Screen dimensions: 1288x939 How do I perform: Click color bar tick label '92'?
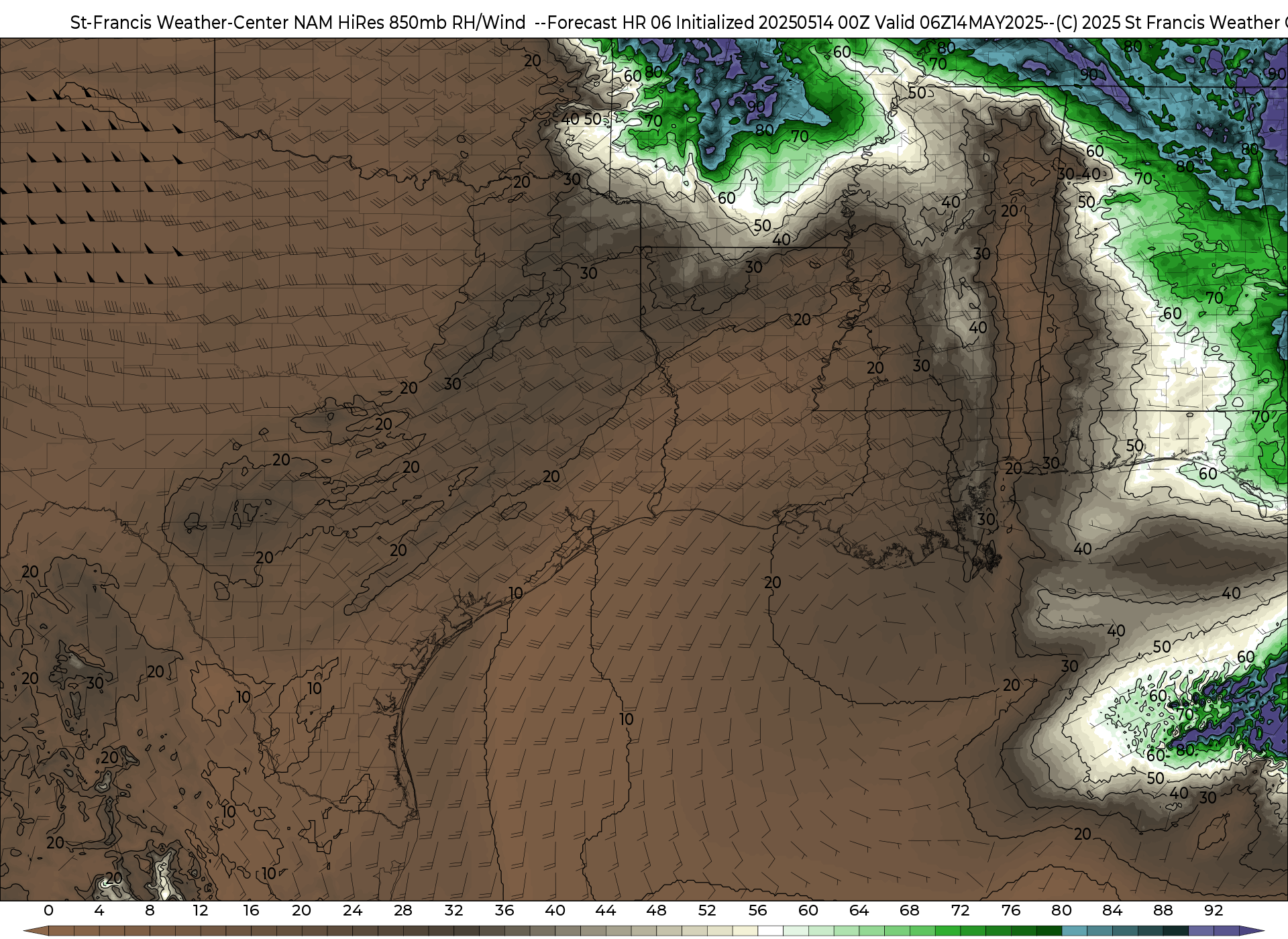1214,910
